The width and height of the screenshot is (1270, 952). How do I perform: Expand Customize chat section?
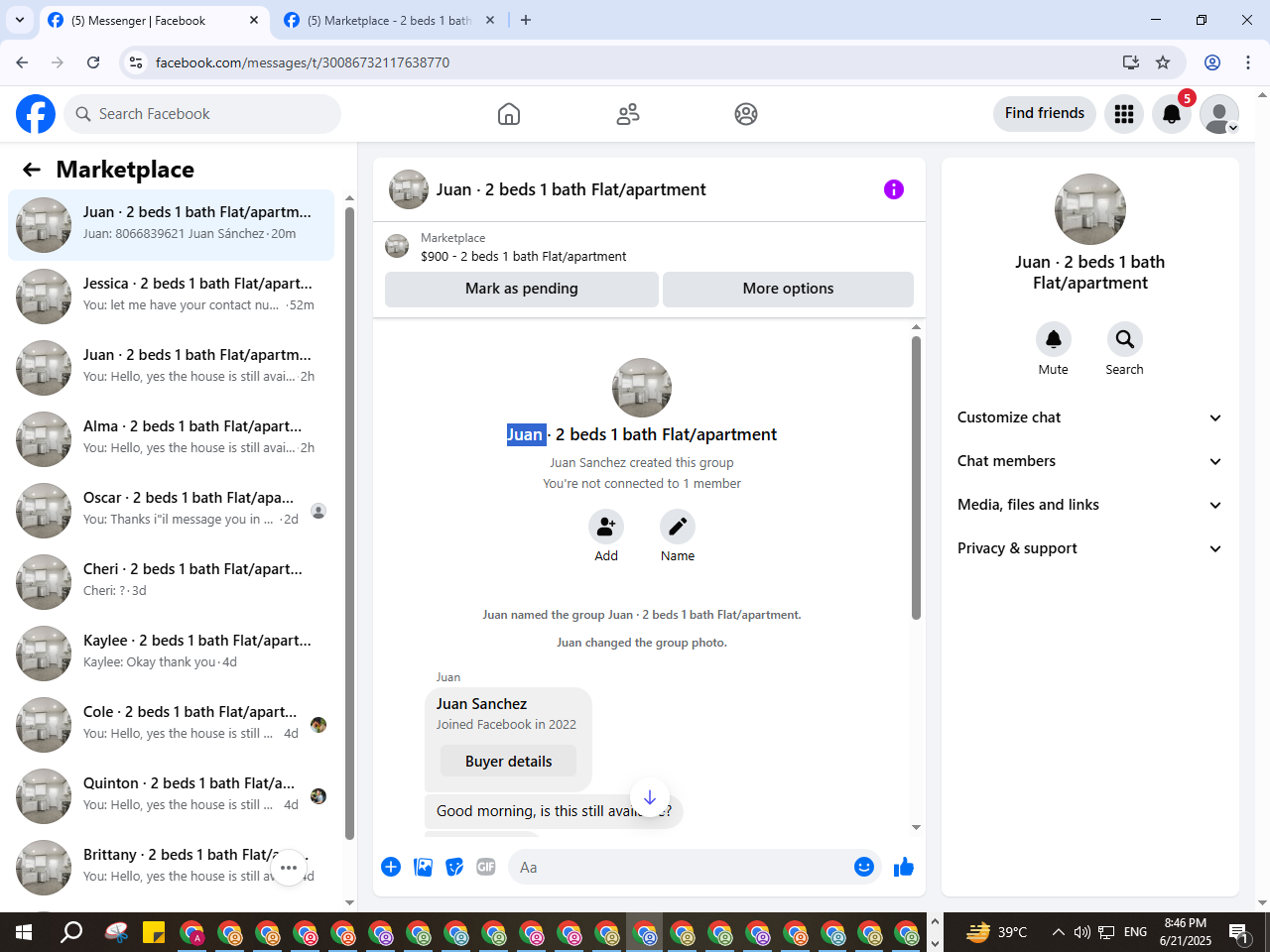[1089, 417]
